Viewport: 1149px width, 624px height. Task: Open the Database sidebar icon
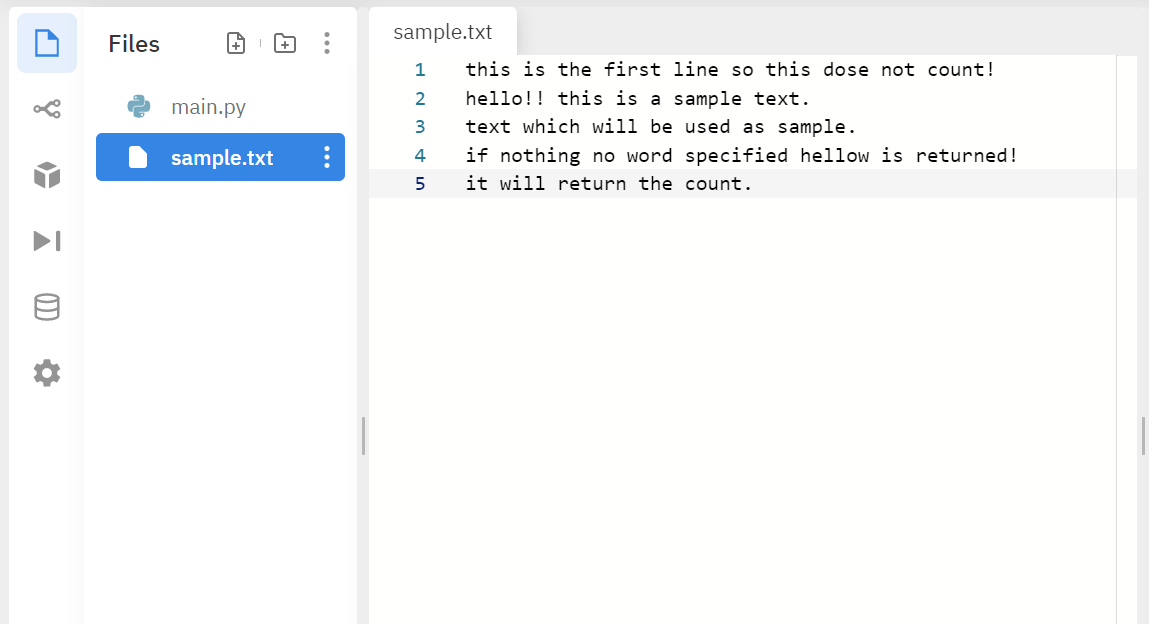pyautogui.click(x=47, y=307)
